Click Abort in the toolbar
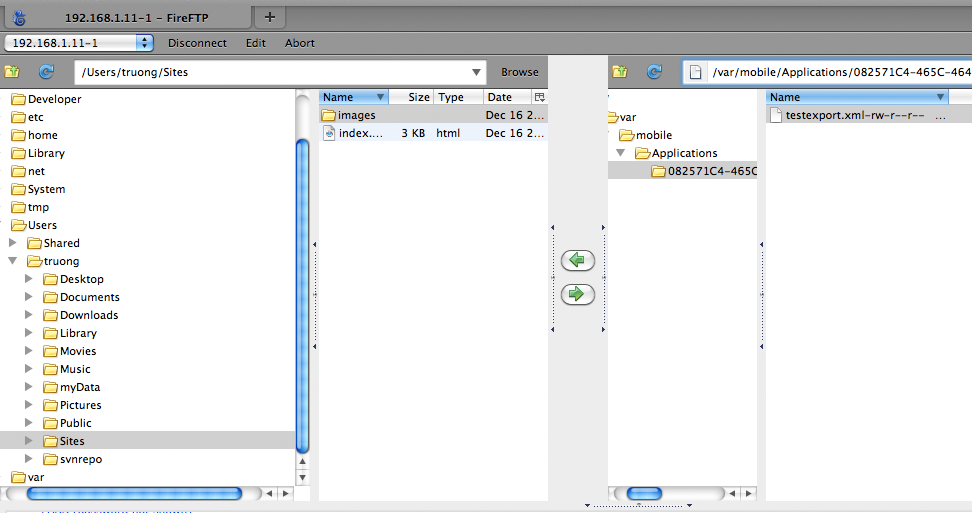This screenshot has height=513, width=972. [x=299, y=43]
